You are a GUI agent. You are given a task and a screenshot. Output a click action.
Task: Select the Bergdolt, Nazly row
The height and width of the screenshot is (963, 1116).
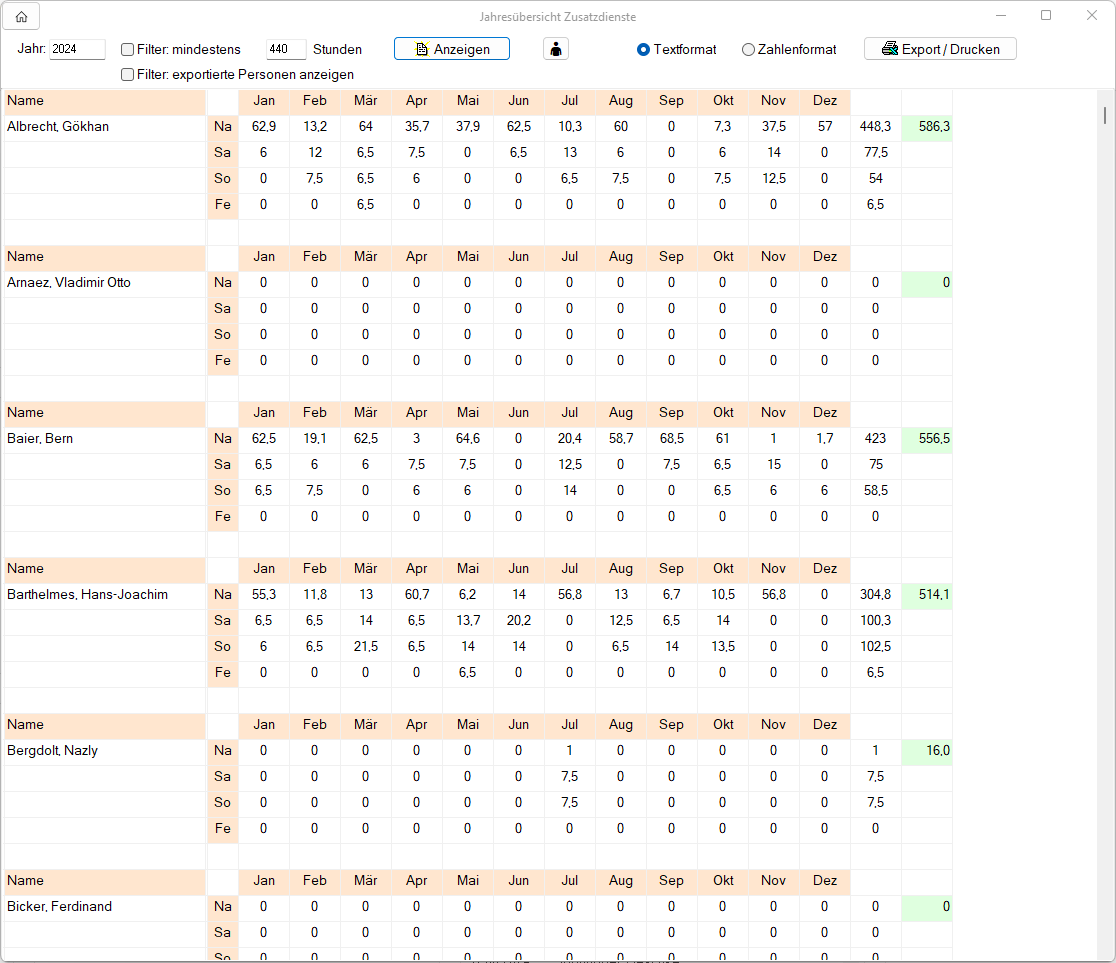coord(52,751)
